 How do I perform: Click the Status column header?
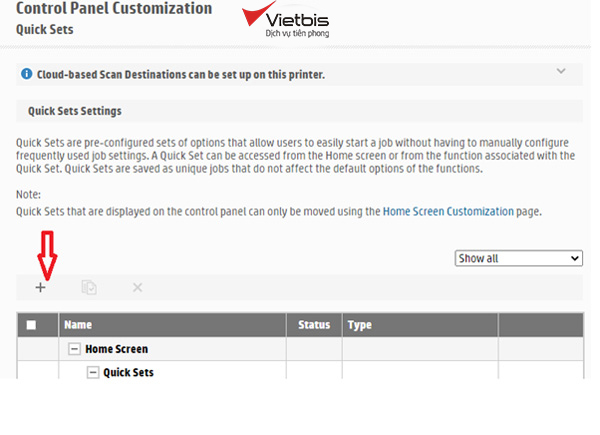click(314, 325)
